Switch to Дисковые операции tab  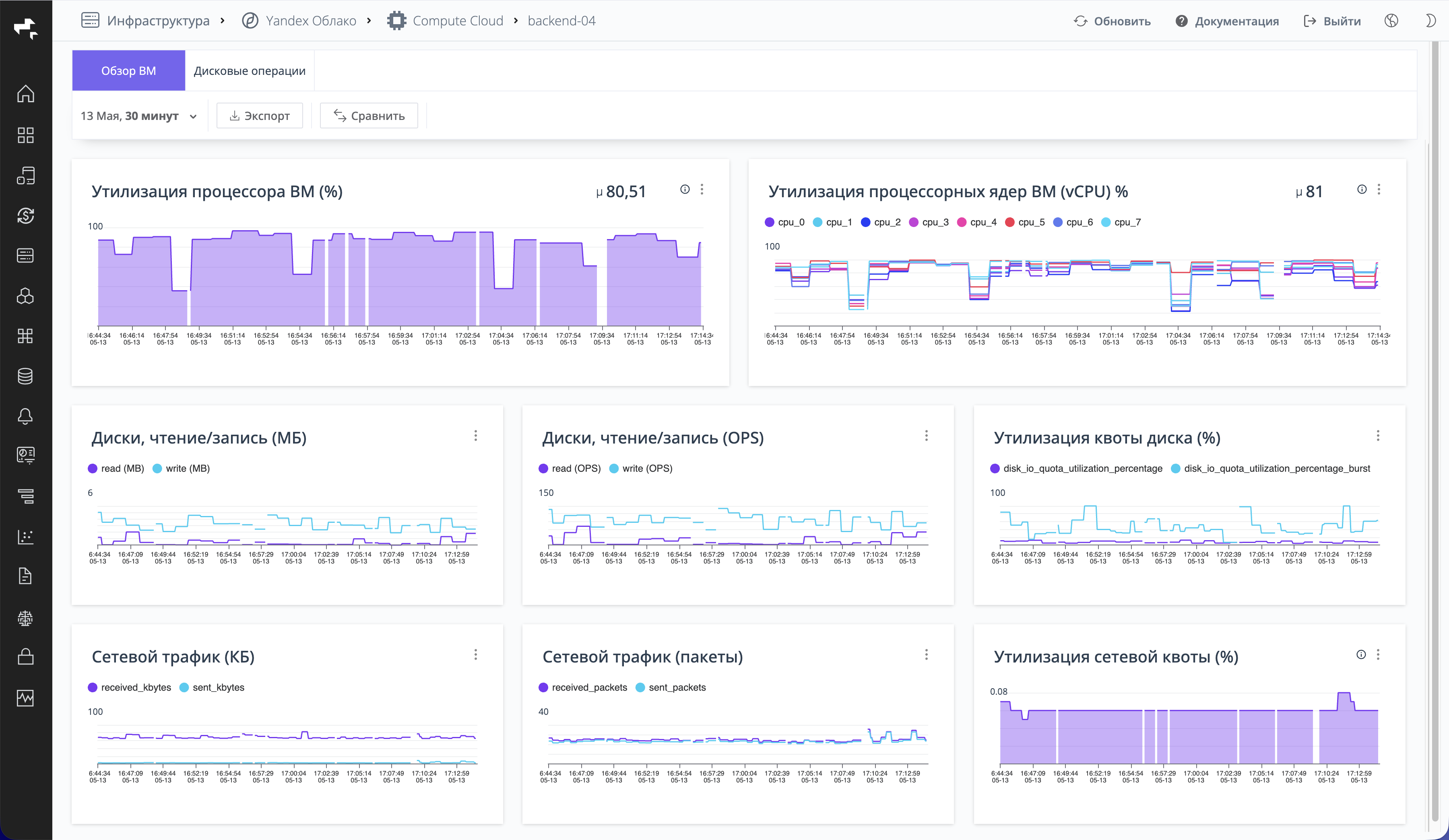250,71
